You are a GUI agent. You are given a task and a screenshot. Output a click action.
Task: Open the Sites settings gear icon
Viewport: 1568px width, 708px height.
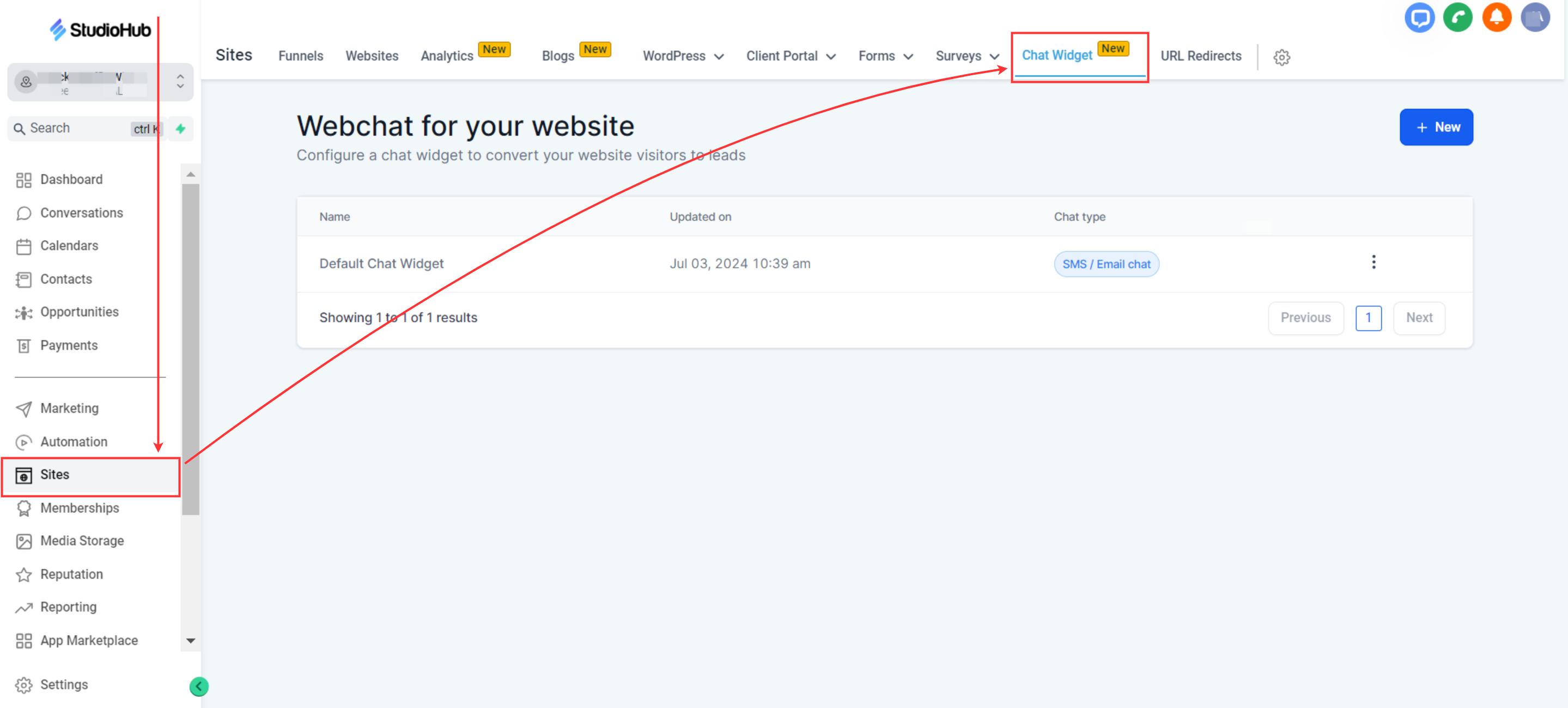[1281, 57]
